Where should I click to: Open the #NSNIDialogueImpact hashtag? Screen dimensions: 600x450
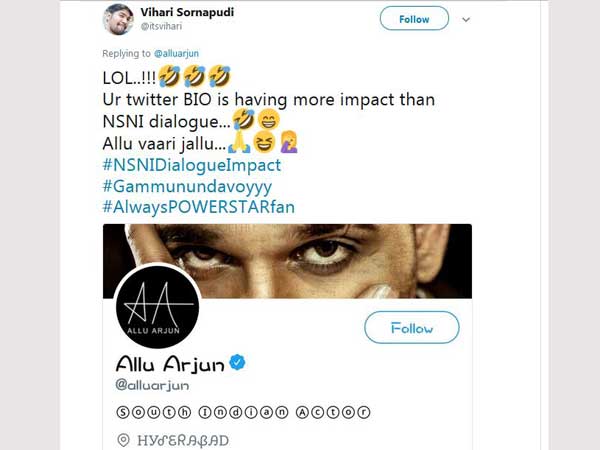(x=192, y=164)
